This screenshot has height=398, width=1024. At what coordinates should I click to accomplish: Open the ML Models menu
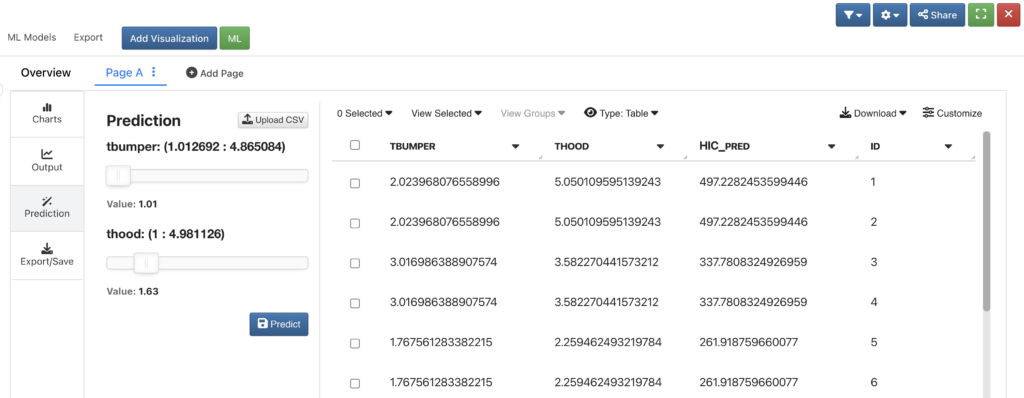click(x=32, y=37)
